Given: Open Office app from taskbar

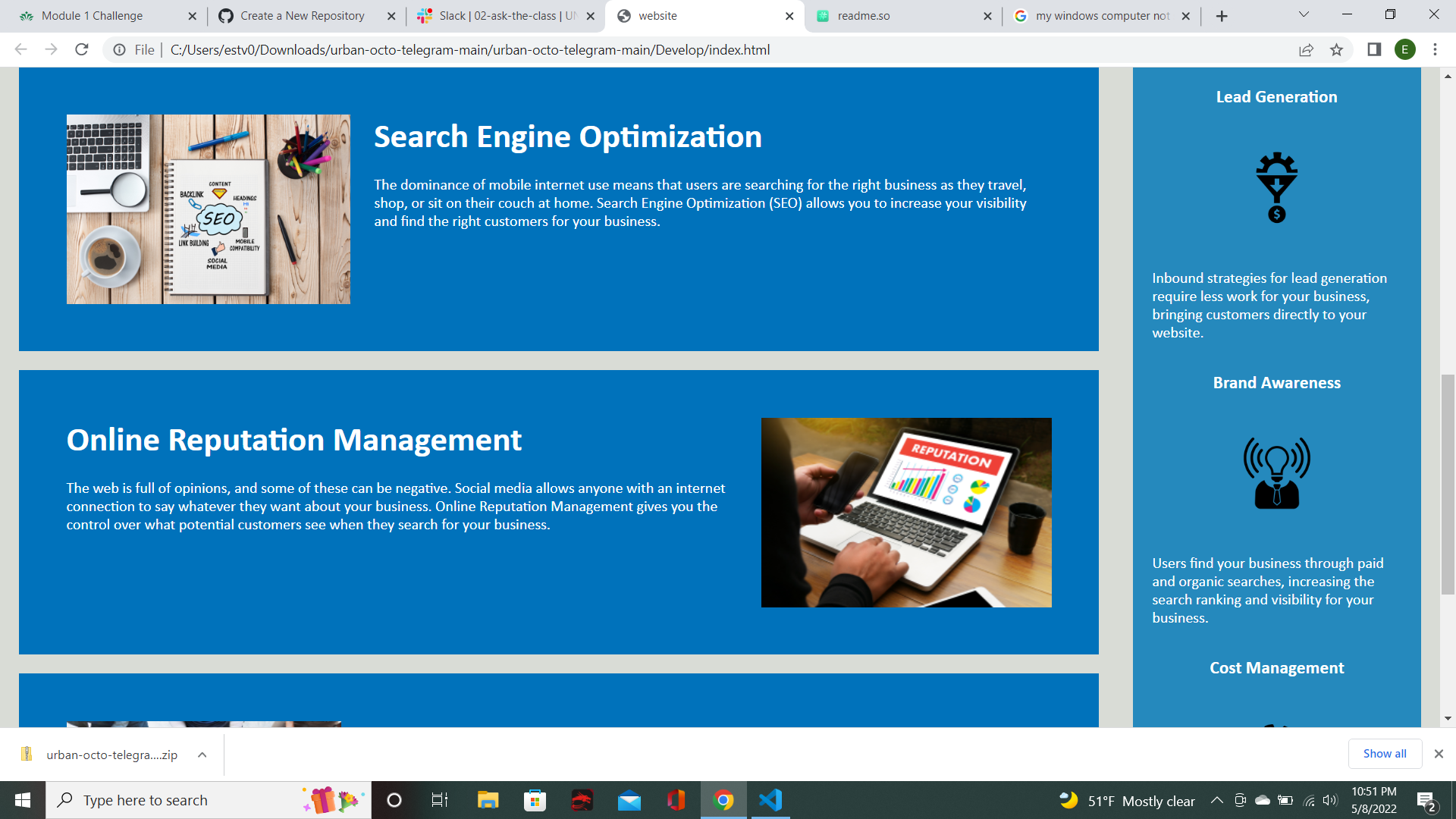Looking at the screenshot, I should point(676,800).
